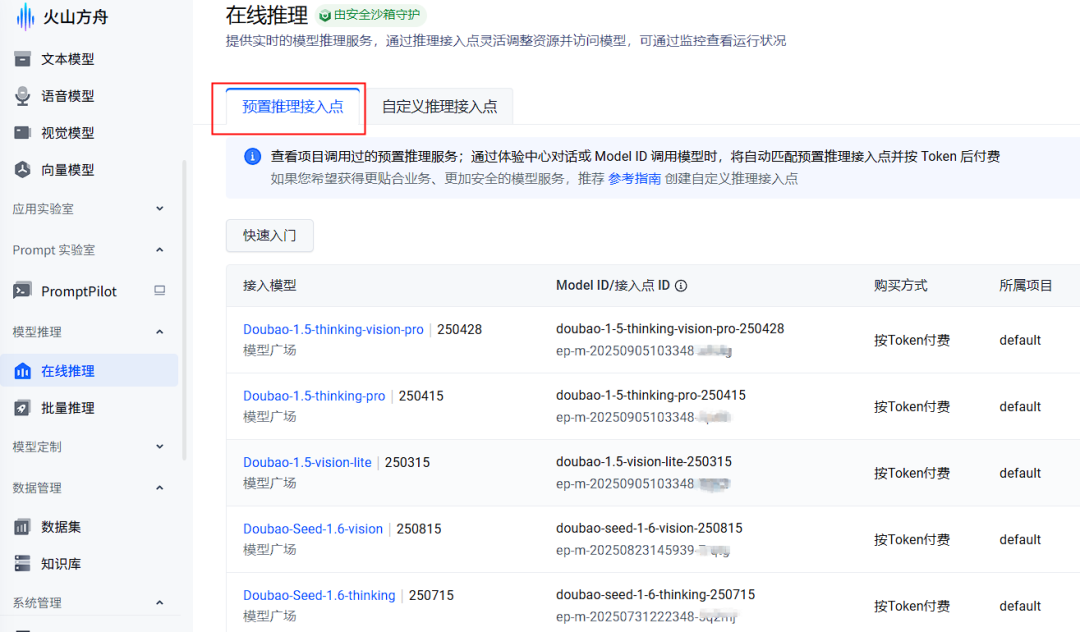Viewport: 1080px width, 632px height.
Task: Expand the 模型定制 section
Action: point(160,447)
